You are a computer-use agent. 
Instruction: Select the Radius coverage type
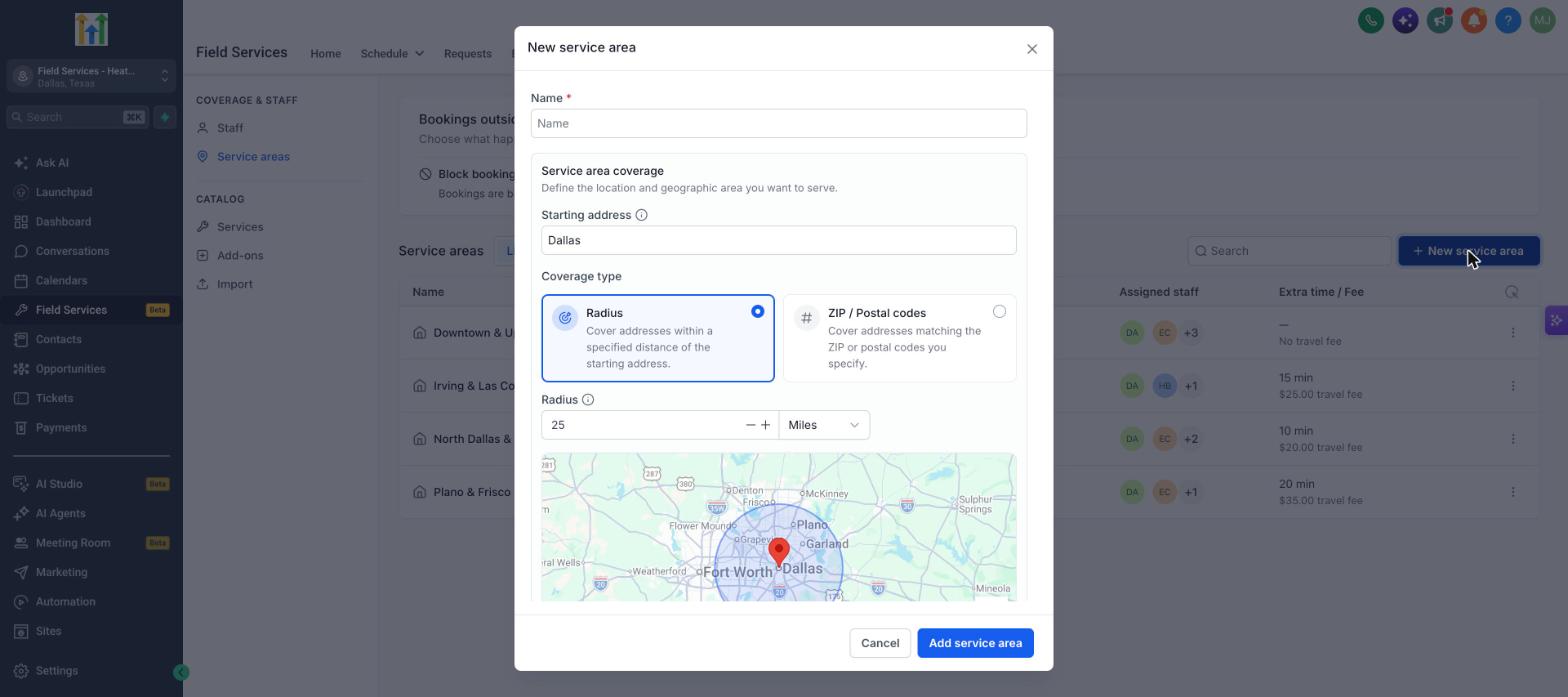[x=658, y=338]
